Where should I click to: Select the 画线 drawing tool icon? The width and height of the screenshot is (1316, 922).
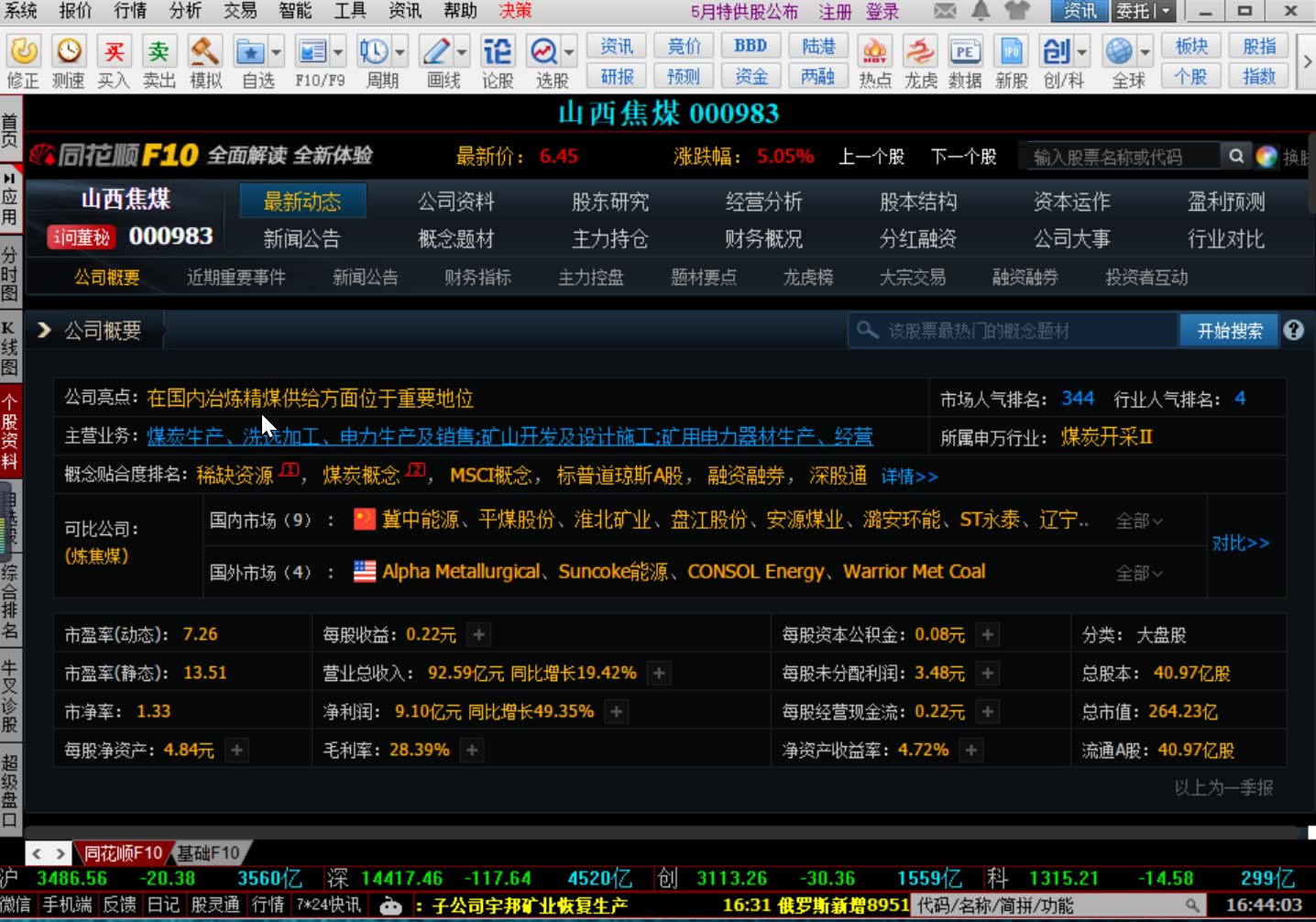coord(437,51)
